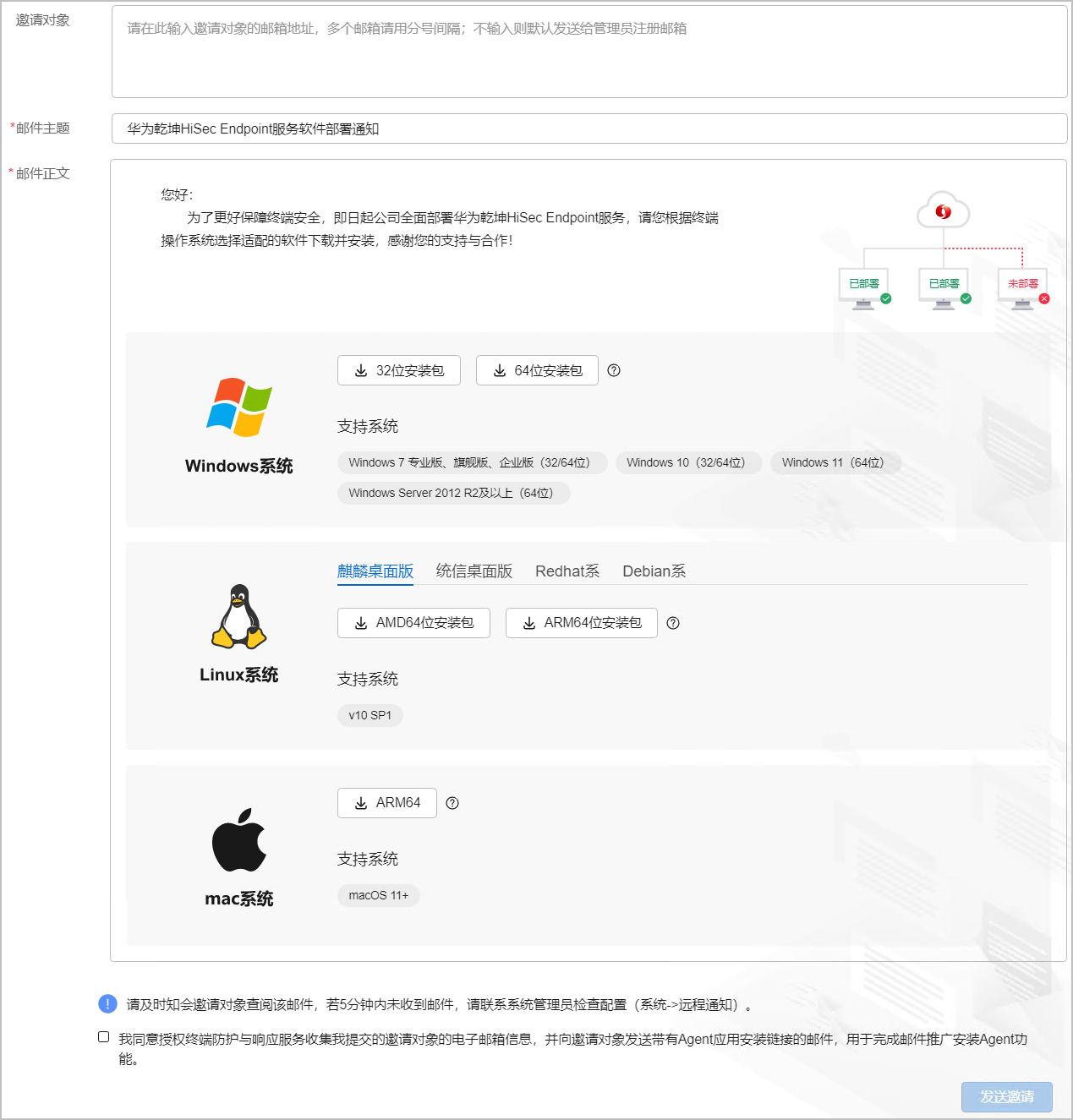Click the help icon beside 64位安装包
This screenshot has width=1073, height=1120.
tap(614, 370)
